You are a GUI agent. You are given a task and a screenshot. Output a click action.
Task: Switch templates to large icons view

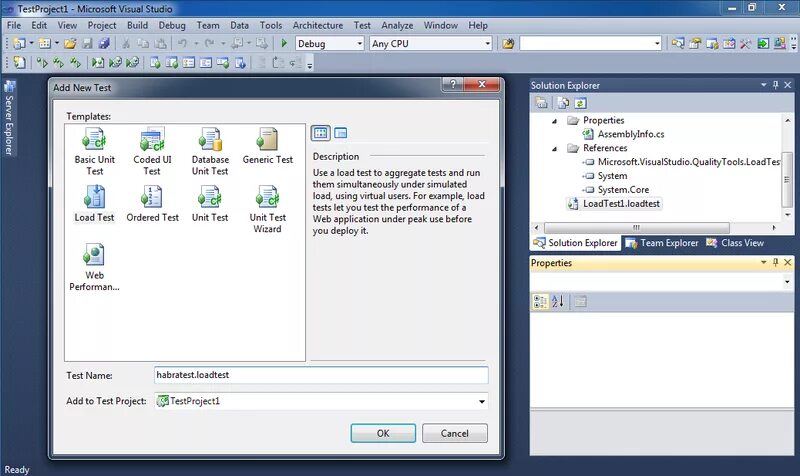coord(320,133)
